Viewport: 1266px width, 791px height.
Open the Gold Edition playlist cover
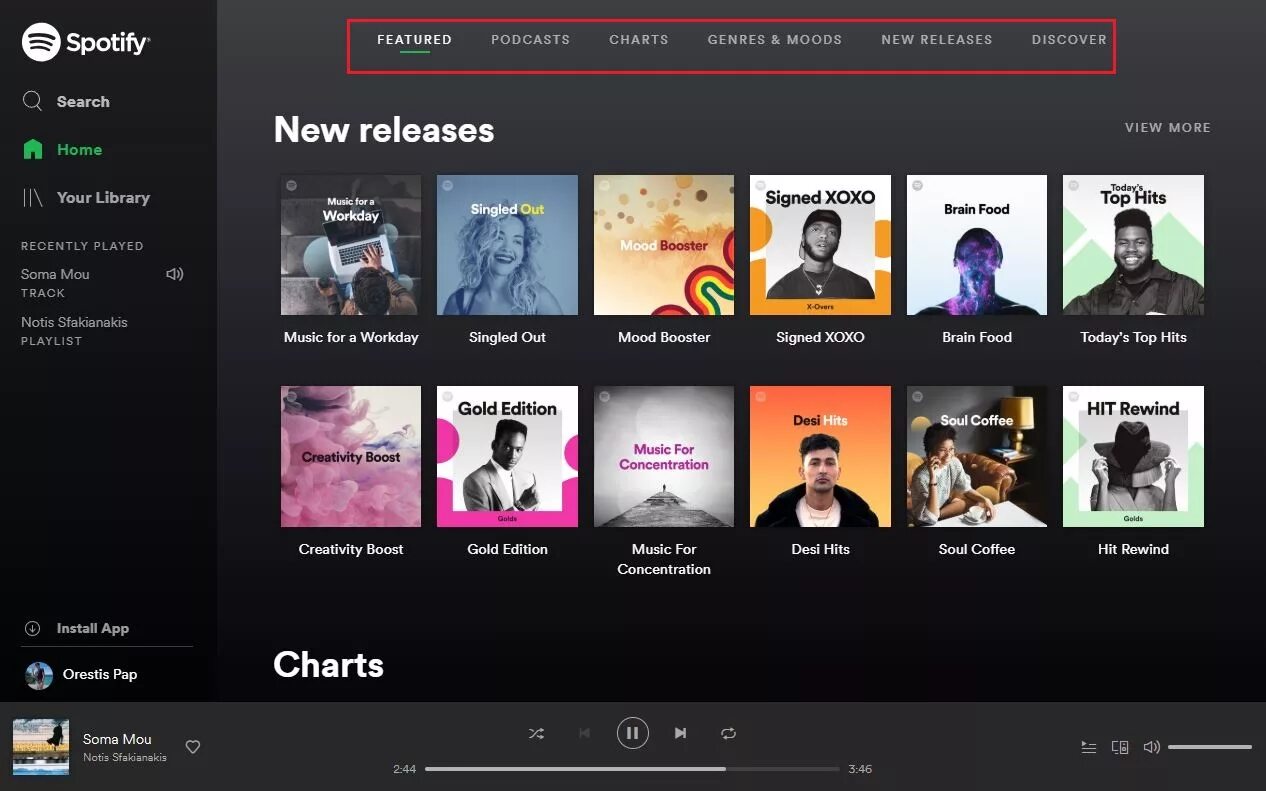[507, 456]
